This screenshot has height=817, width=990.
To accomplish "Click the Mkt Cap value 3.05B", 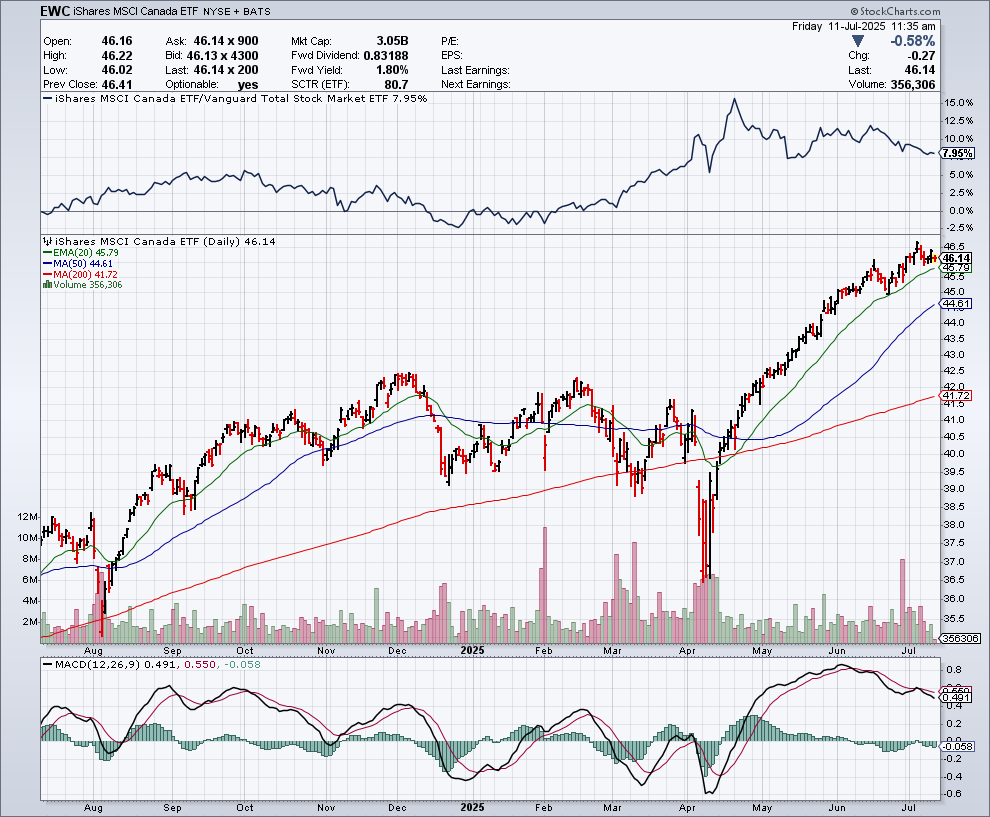I will pyautogui.click(x=392, y=41).
